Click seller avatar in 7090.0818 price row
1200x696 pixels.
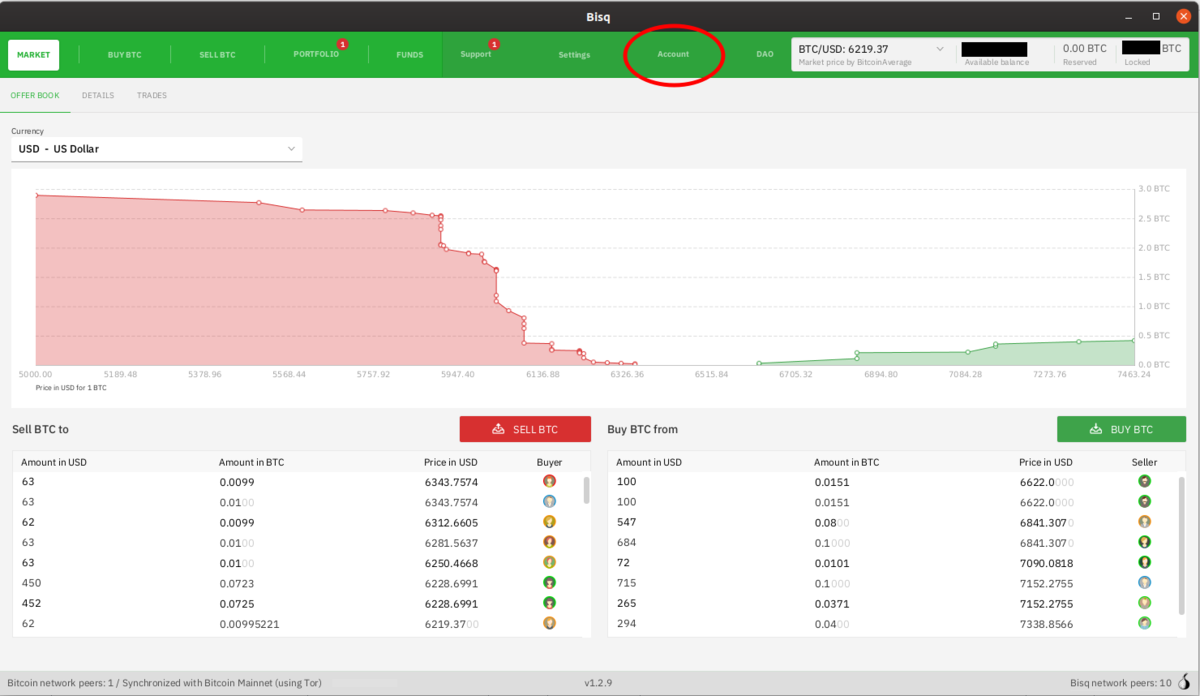(x=1144, y=562)
